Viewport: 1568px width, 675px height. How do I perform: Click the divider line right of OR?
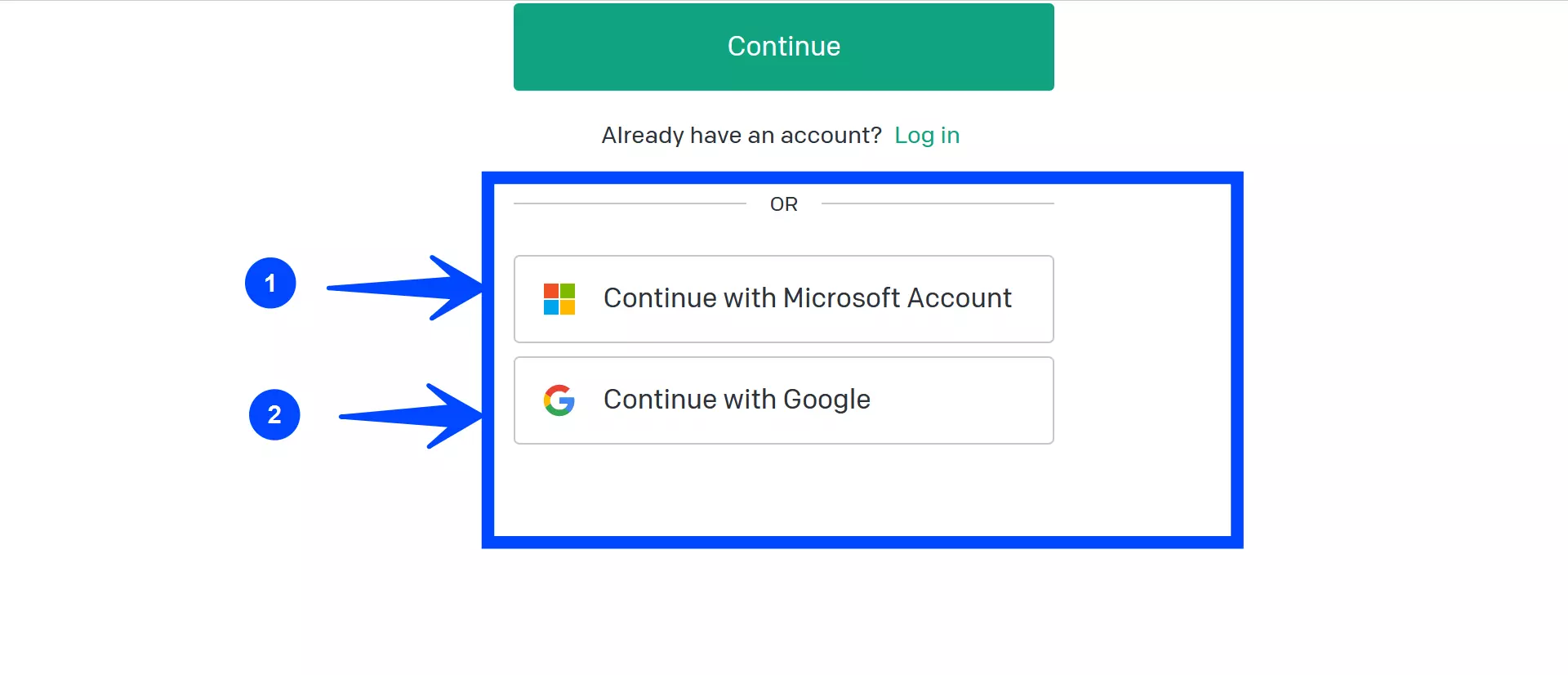click(x=938, y=203)
